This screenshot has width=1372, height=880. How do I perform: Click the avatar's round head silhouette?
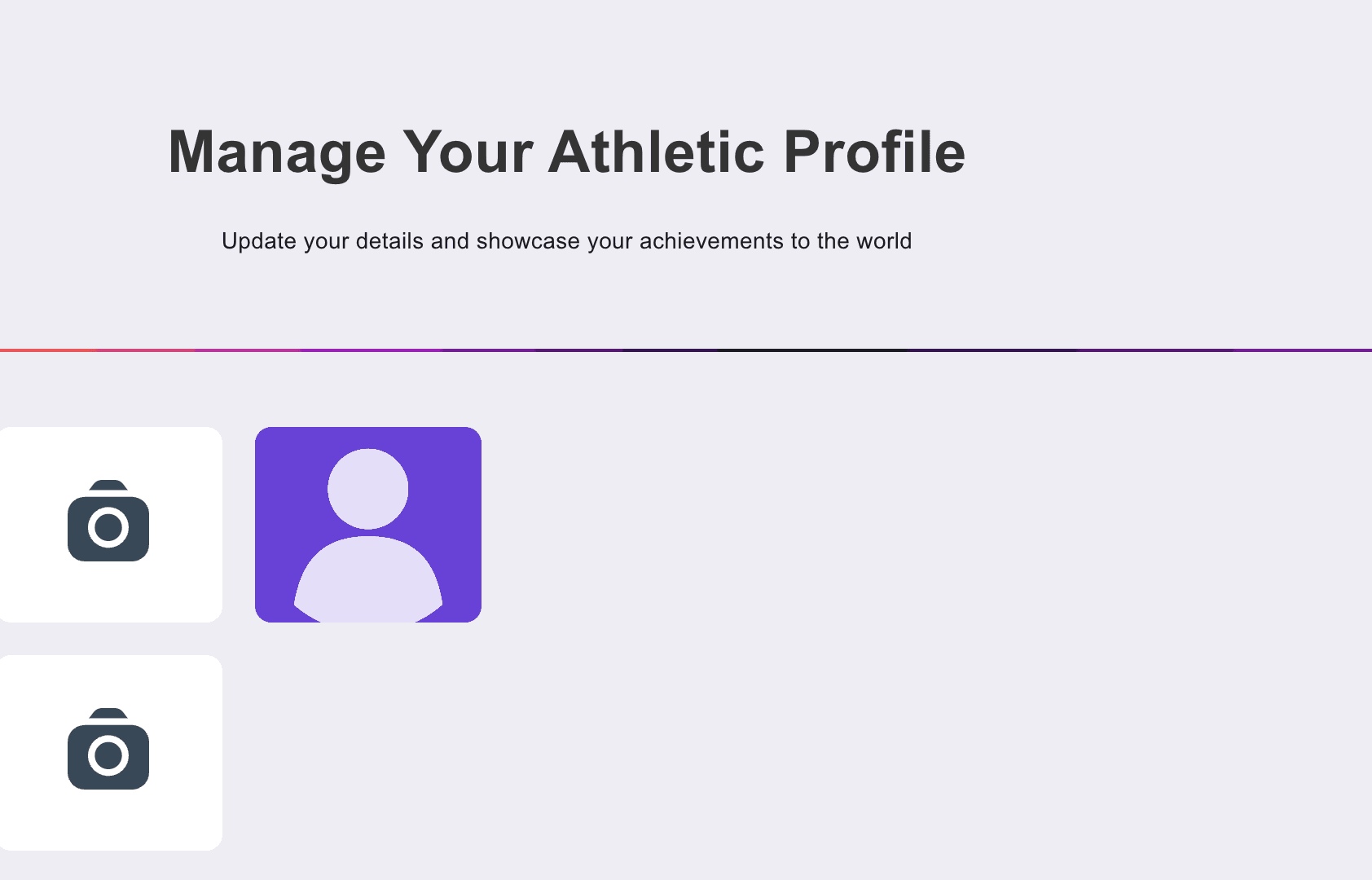click(x=368, y=489)
